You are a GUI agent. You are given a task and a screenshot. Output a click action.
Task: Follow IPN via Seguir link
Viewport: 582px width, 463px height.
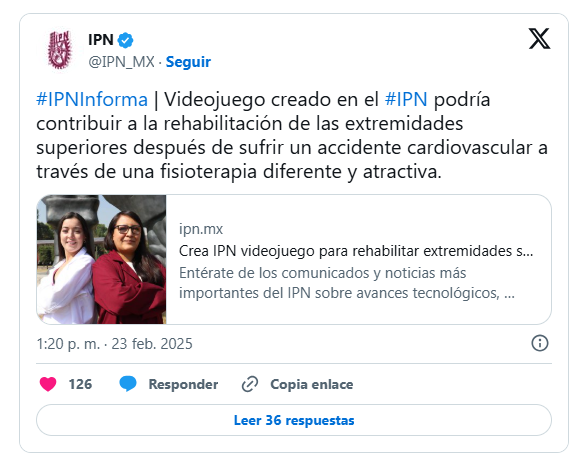(x=188, y=62)
